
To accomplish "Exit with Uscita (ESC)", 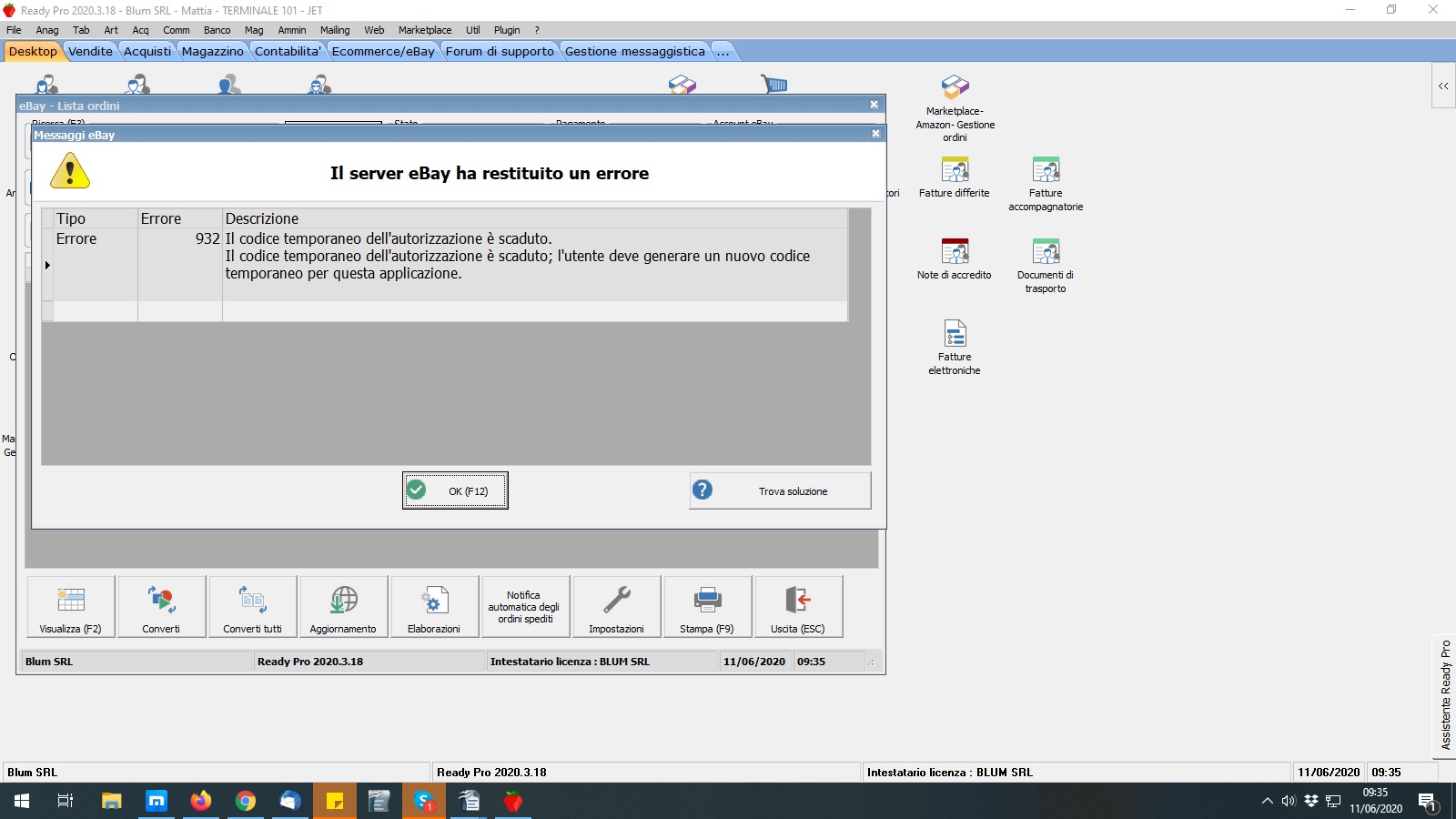I will click(799, 606).
